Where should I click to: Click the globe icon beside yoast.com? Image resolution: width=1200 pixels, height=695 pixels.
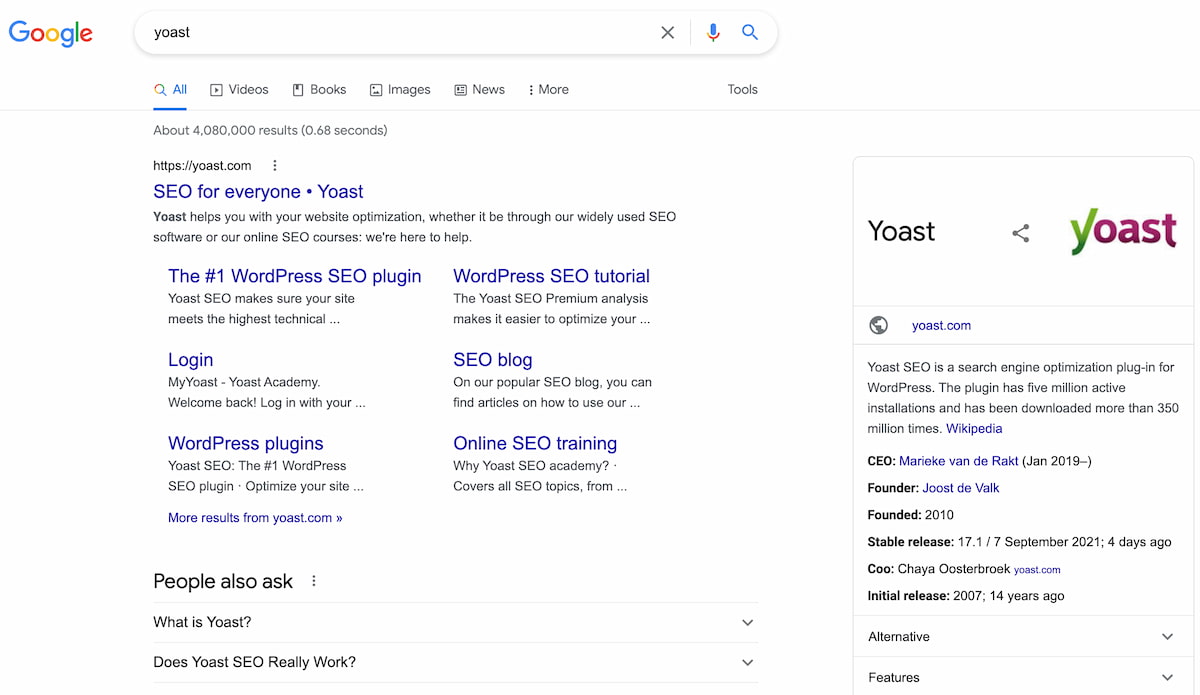point(879,325)
